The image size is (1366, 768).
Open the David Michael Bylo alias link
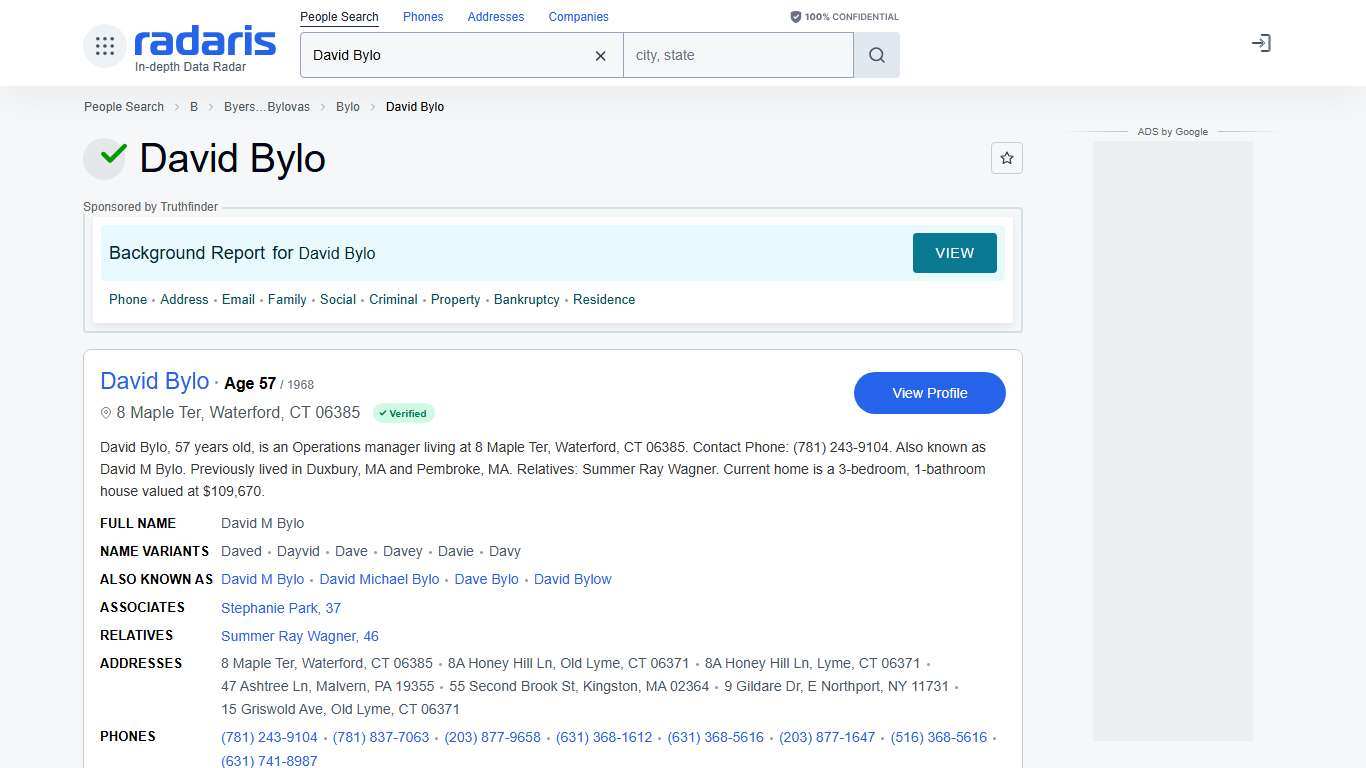pyautogui.click(x=379, y=579)
